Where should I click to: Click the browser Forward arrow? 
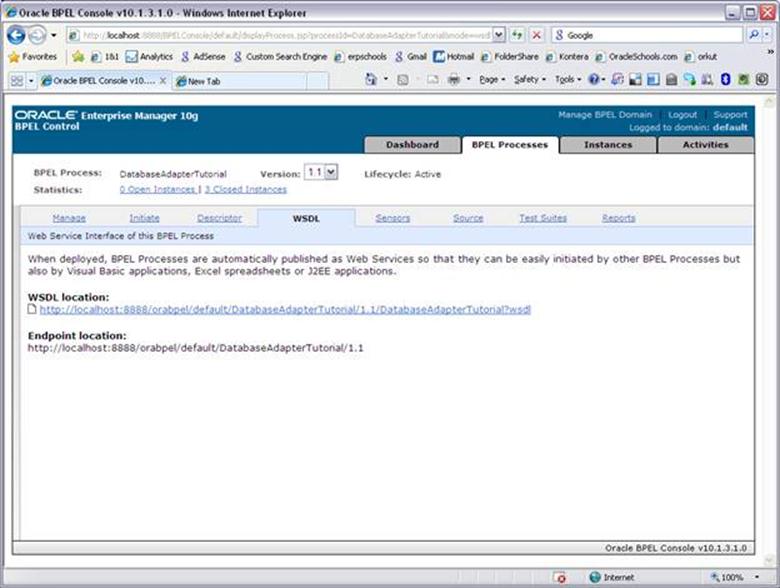click(x=37, y=35)
